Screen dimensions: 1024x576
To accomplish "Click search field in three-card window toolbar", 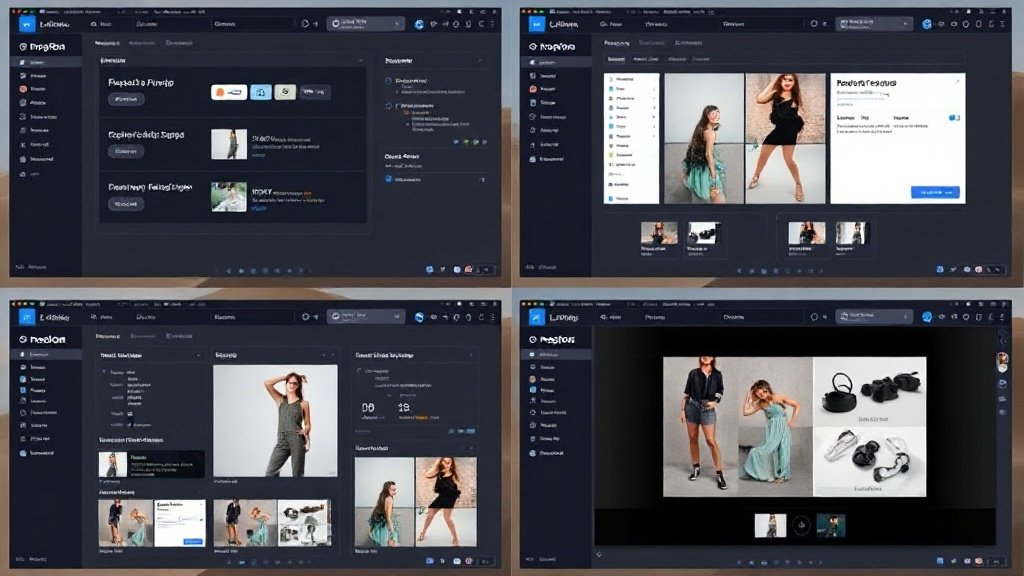I will (252, 24).
